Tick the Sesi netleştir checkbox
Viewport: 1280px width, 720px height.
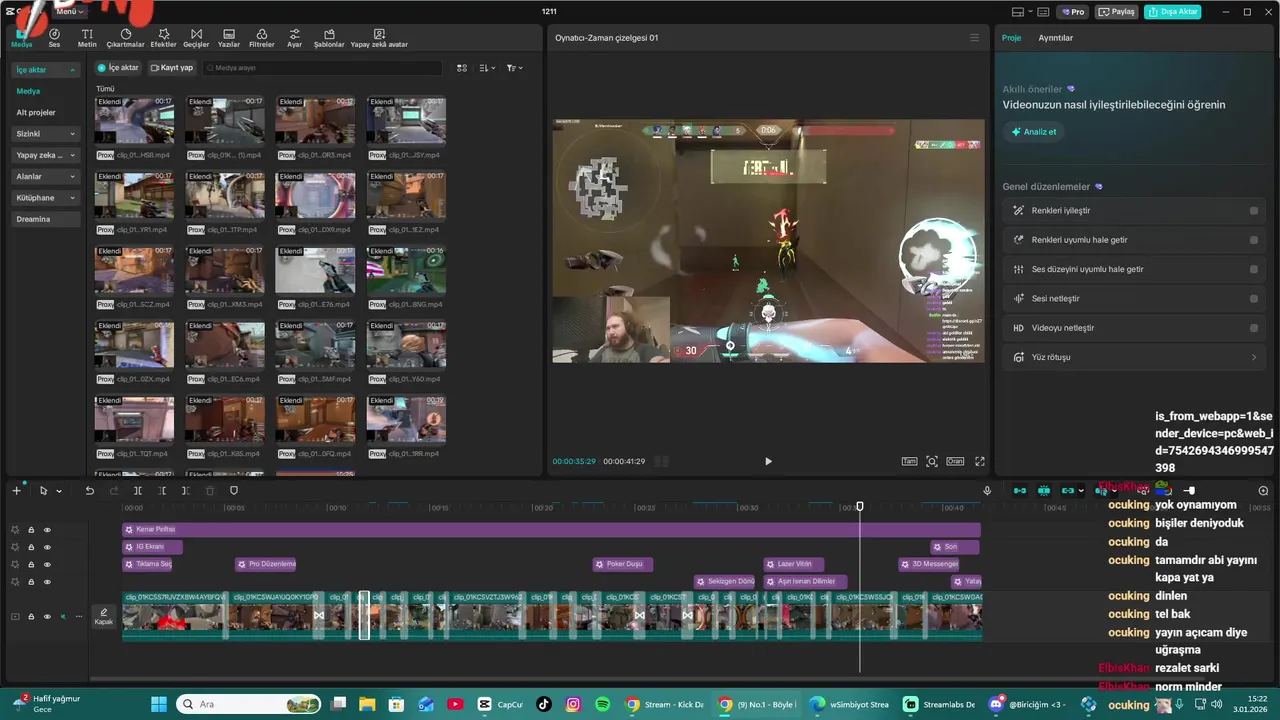point(1254,298)
